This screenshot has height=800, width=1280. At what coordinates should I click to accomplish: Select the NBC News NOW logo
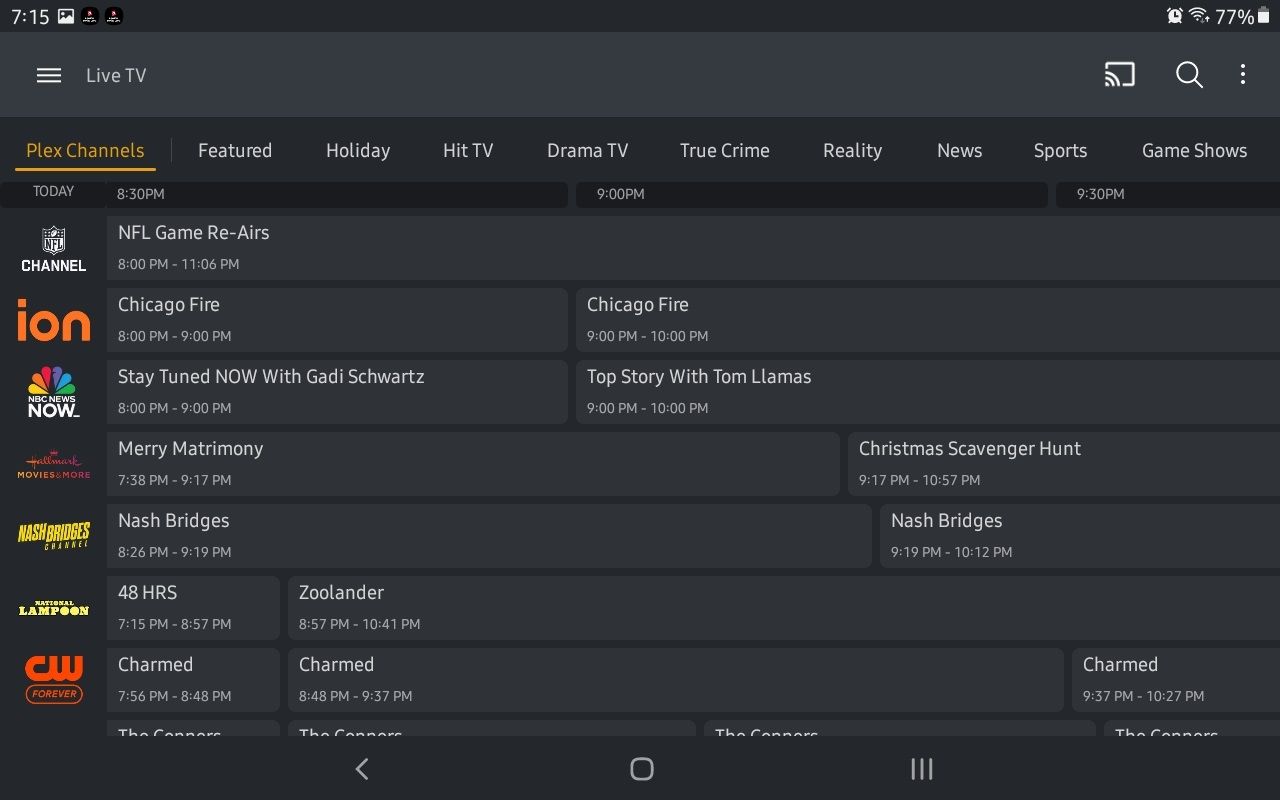(x=53, y=392)
